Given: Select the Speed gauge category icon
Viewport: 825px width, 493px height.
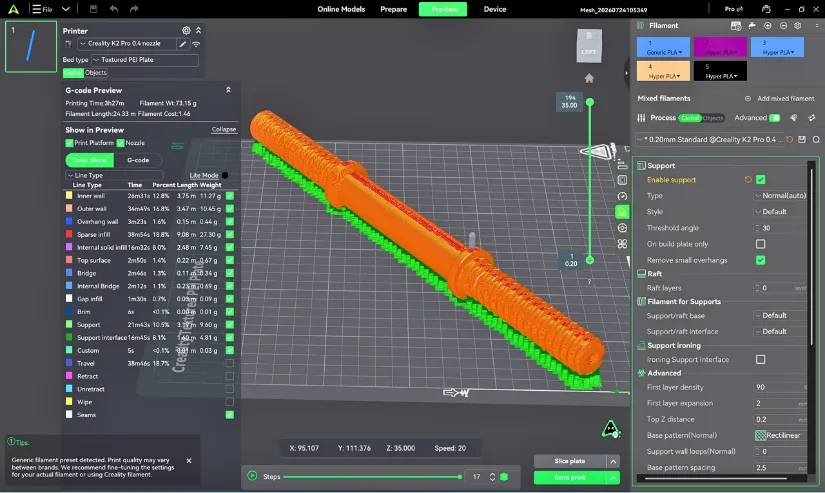Looking at the screenshot, I should pyautogui.click(x=622, y=196).
